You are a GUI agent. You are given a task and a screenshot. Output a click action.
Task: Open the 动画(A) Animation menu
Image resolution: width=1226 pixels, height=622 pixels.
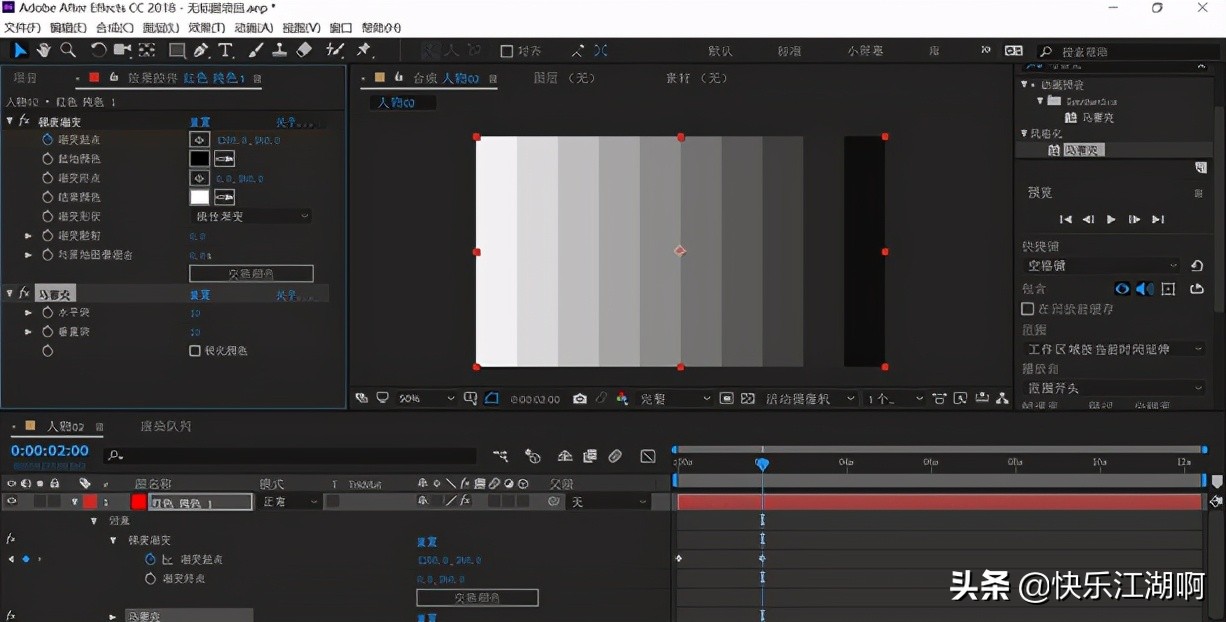click(254, 28)
